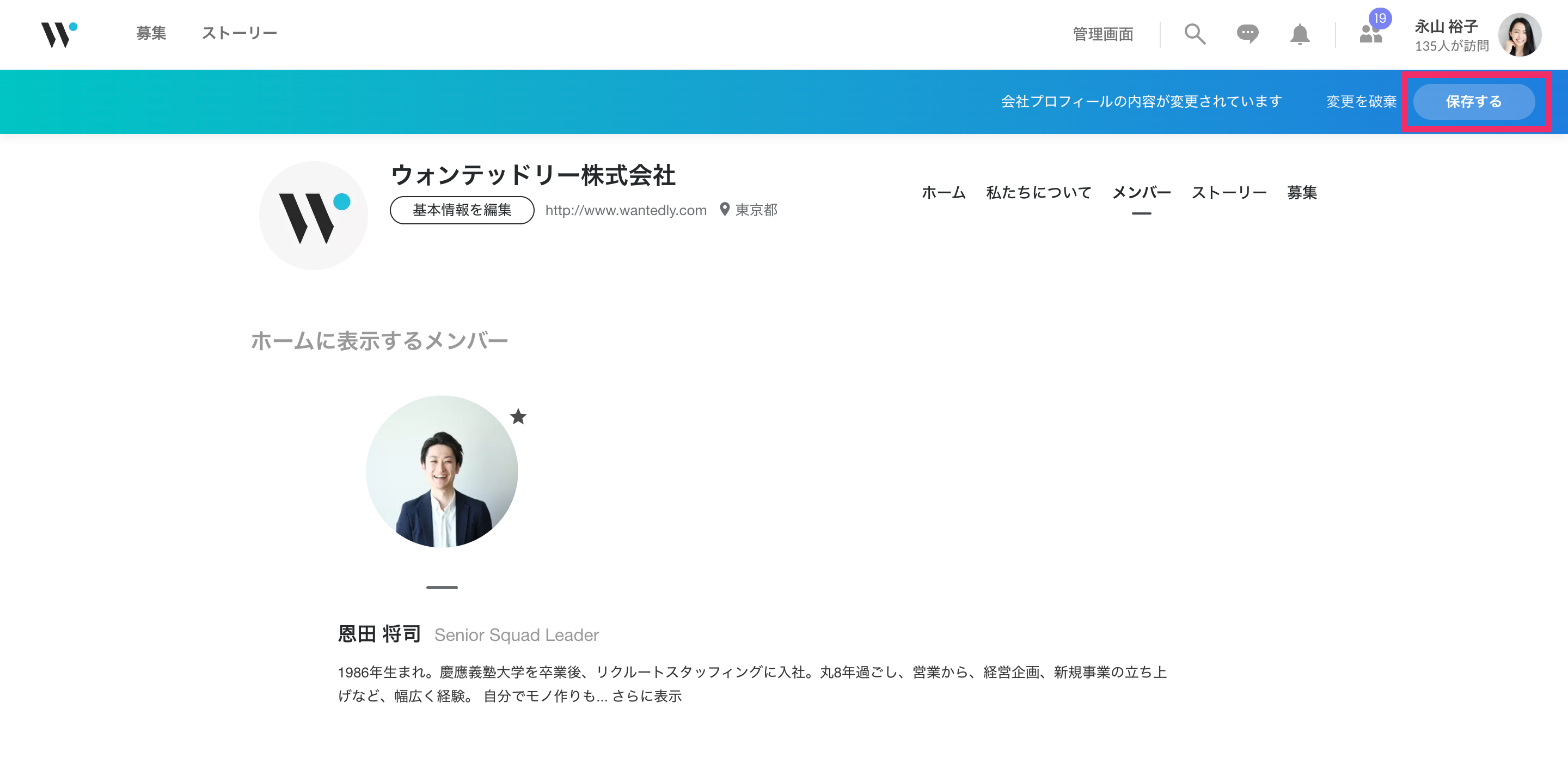Open the 管理画面 link

pyautogui.click(x=1102, y=34)
